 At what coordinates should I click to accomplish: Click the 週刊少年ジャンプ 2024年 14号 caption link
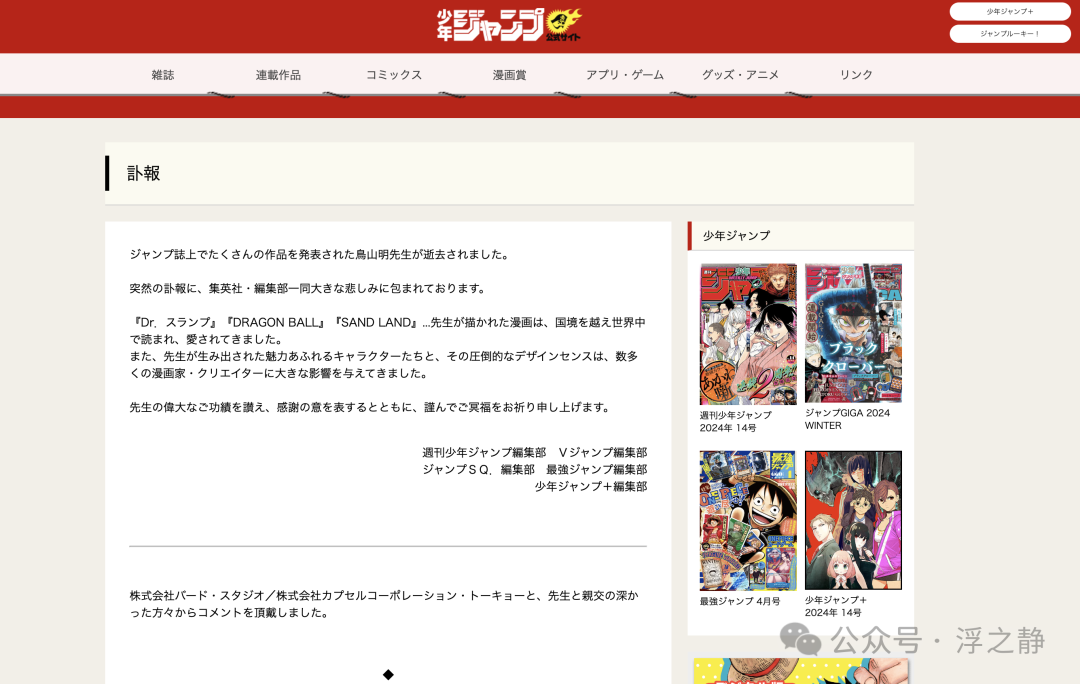(x=736, y=422)
